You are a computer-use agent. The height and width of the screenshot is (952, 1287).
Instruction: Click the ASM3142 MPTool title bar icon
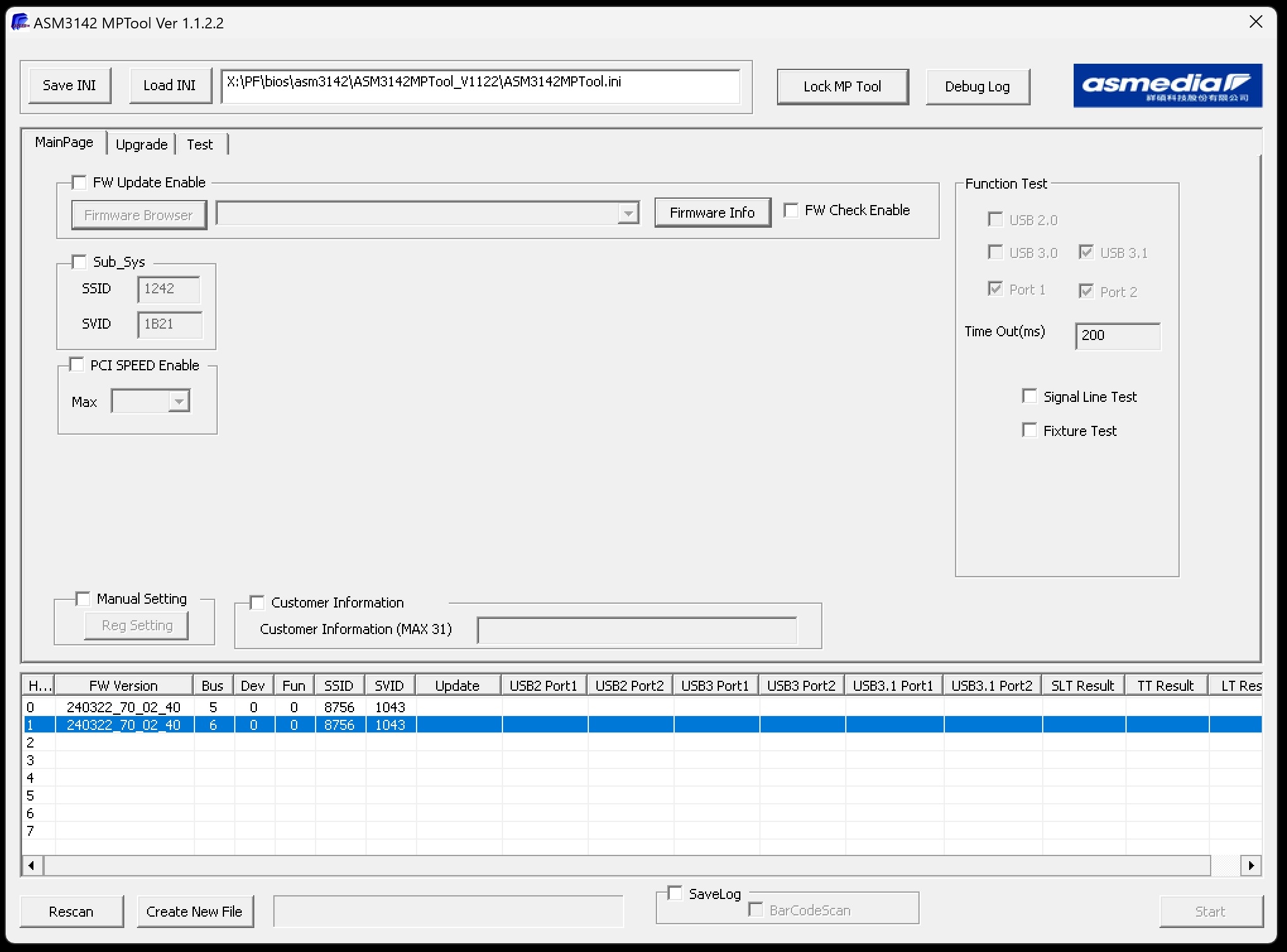[20, 23]
